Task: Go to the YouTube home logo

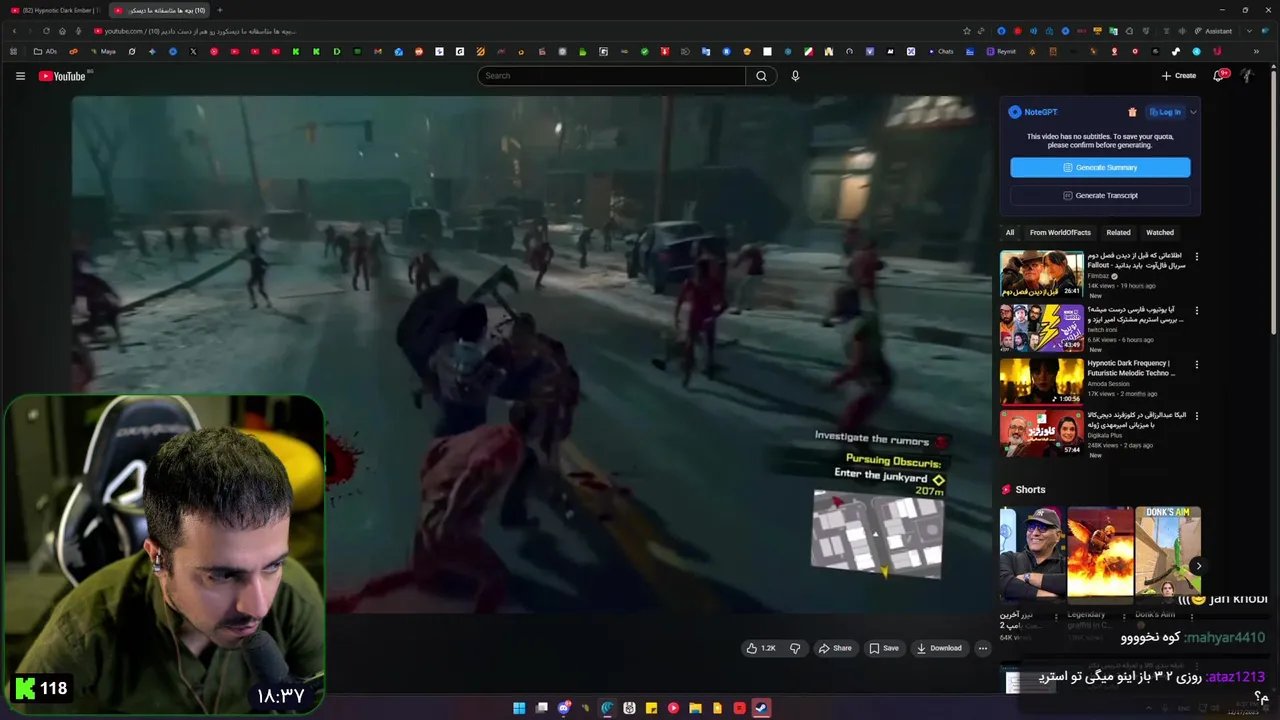Action: [x=63, y=76]
